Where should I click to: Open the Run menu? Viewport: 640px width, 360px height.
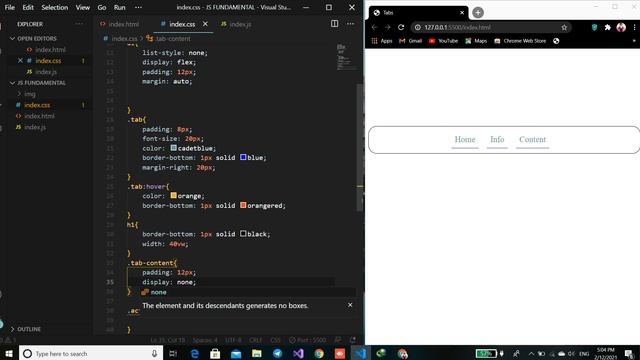[x=120, y=7]
